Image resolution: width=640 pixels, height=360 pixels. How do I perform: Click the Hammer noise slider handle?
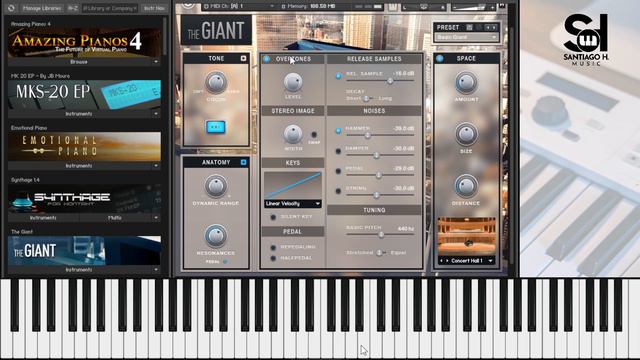[x=367, y=135]
